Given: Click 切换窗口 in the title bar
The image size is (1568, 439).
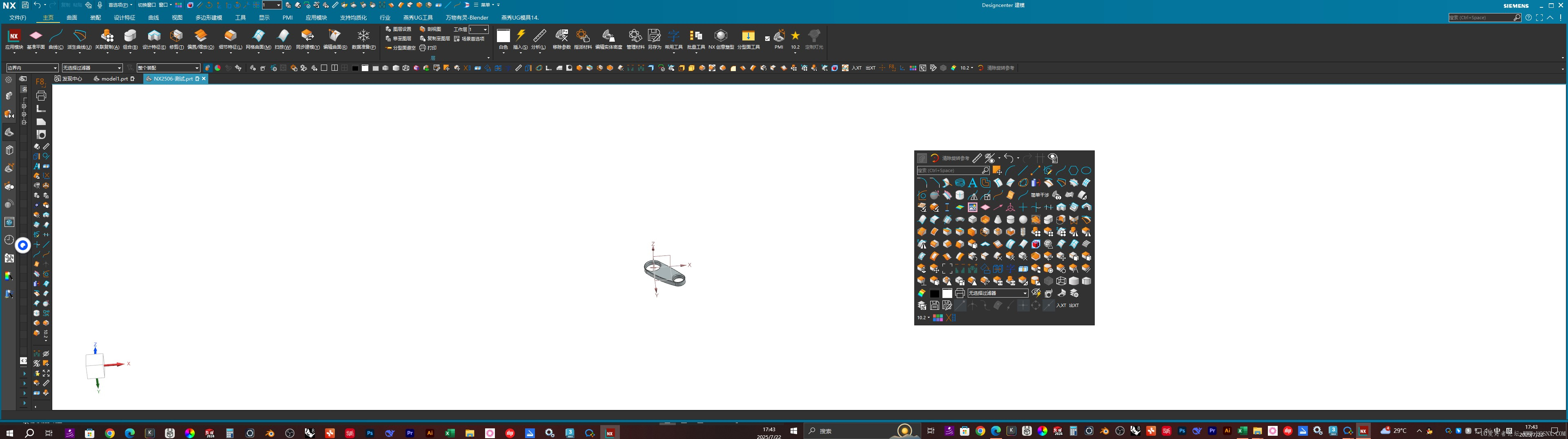Looking at the screenshot, I should click(147, 5).
